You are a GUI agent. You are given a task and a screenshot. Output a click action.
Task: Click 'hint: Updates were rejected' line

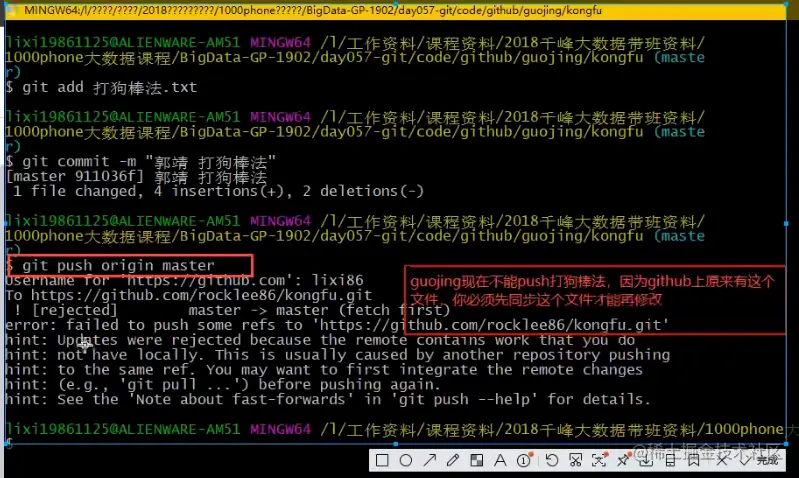pyautogui.click(x=320, y=339)
